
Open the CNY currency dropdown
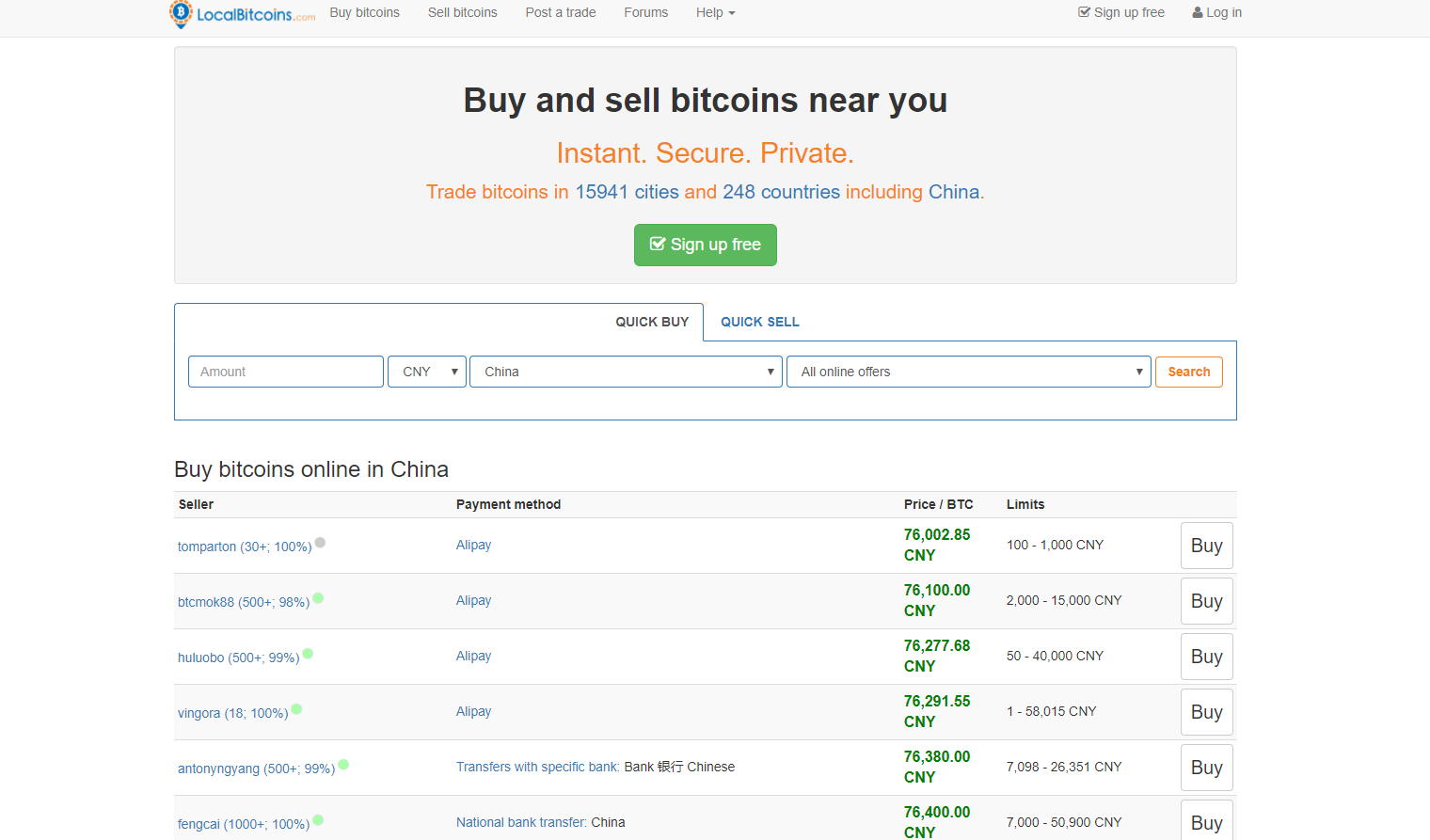(427, 372)
